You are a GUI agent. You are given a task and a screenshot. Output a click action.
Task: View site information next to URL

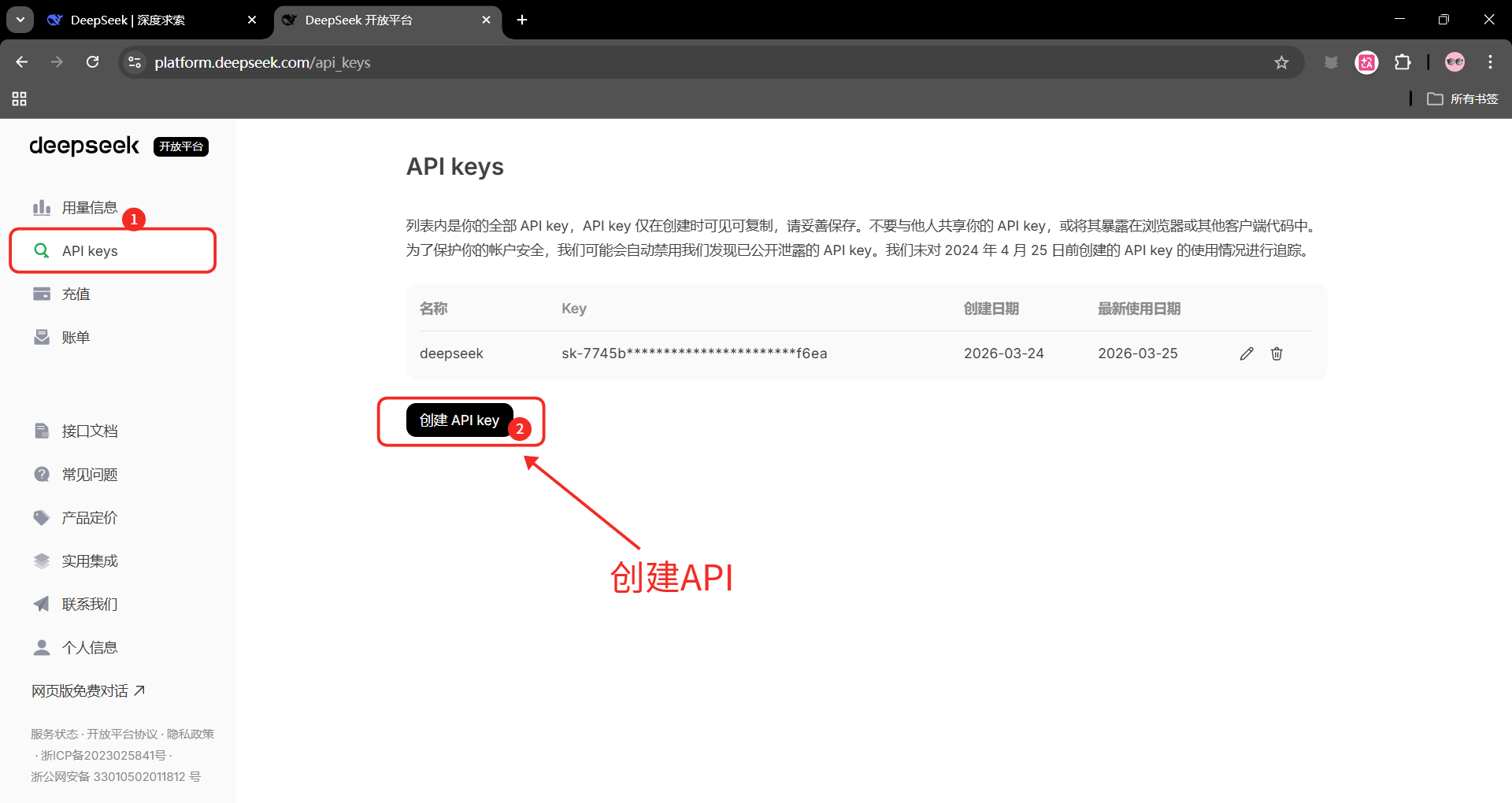click(135, 62)
